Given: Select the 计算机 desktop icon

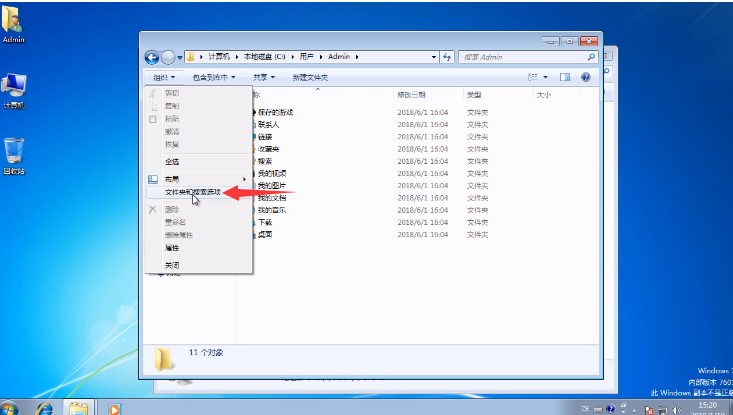Looking at the screenshot, I should (14, 91).
